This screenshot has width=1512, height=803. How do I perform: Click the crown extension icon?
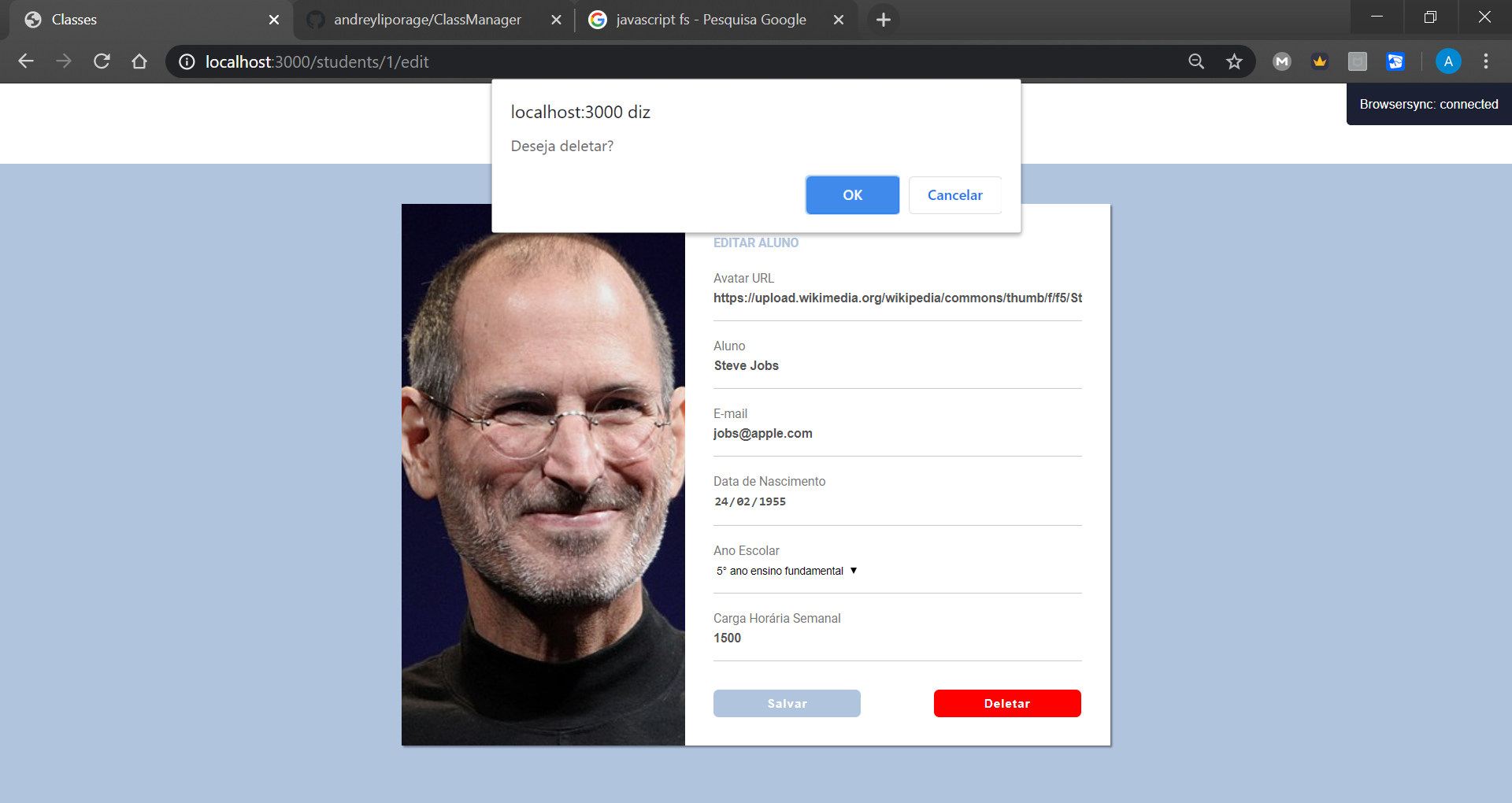[1319, 61]
